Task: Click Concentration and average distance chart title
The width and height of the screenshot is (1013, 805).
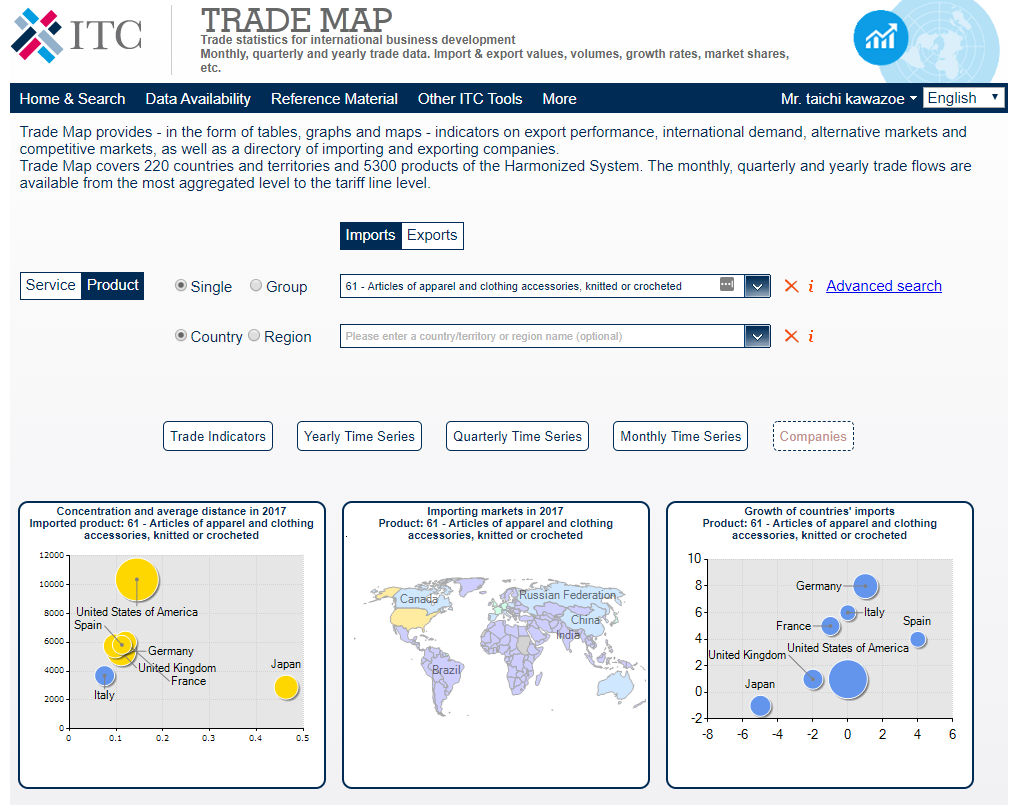Action: [171, 523]
